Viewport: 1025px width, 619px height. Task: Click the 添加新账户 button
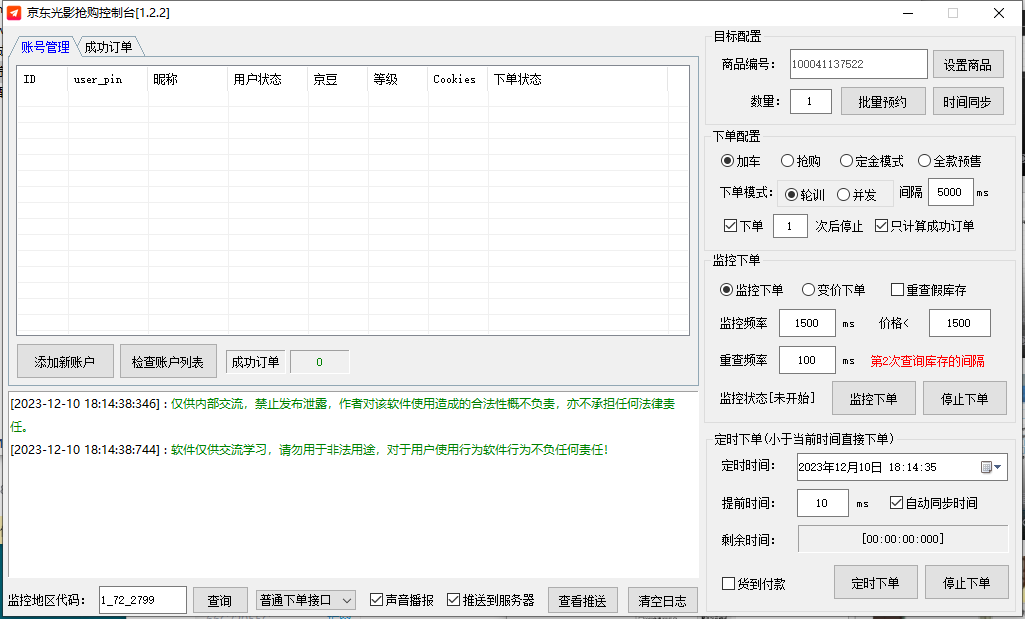point(65,362)
